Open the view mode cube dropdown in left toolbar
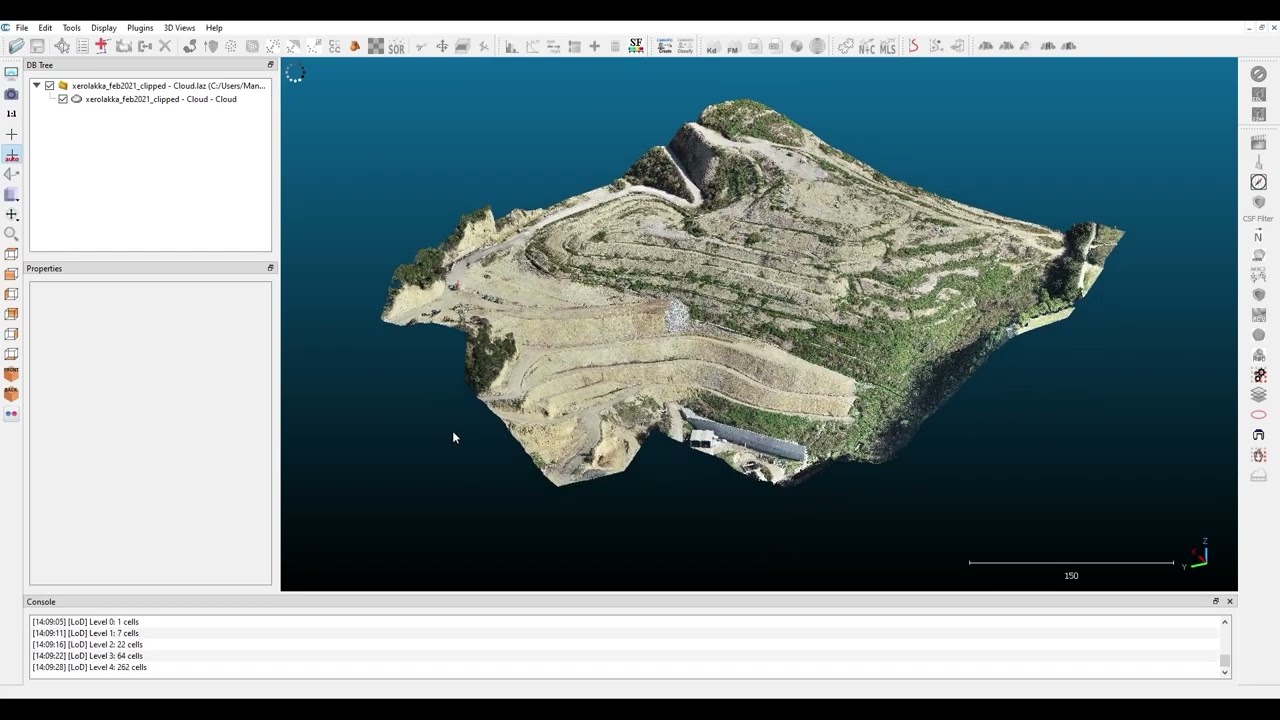 click(11, 195)
